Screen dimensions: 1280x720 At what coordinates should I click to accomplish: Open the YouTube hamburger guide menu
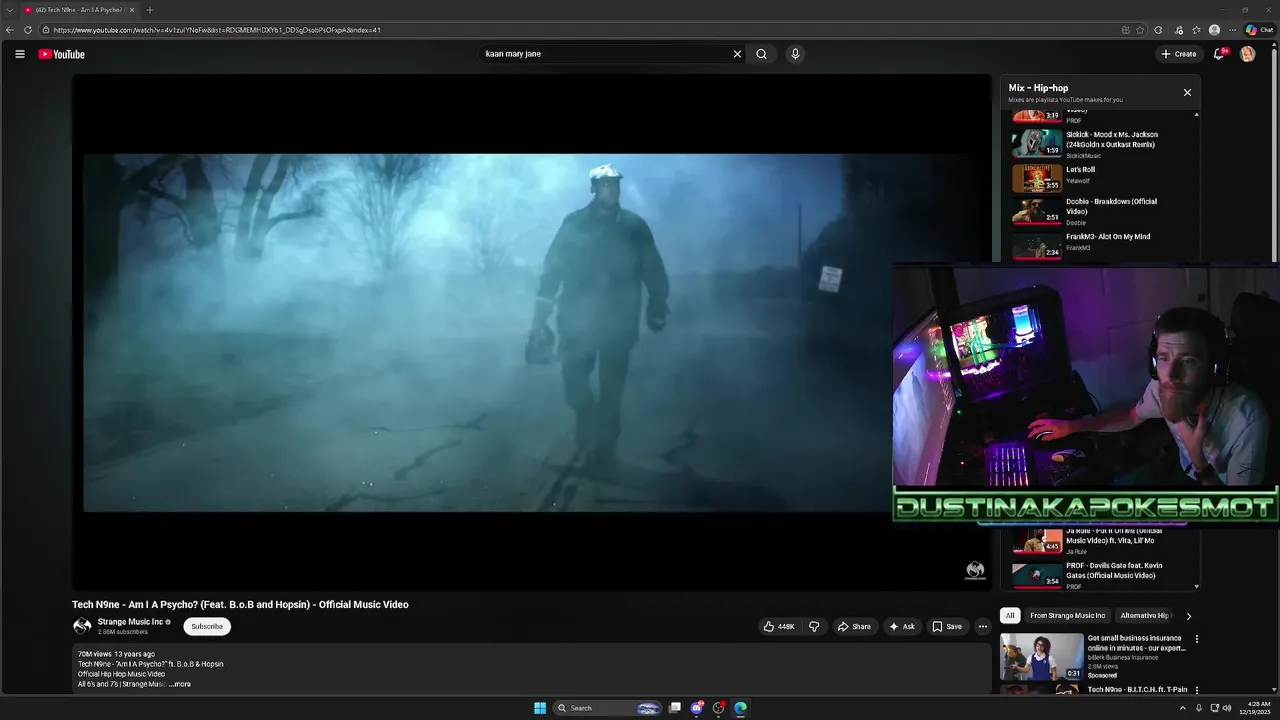click(x=20, y=54)
